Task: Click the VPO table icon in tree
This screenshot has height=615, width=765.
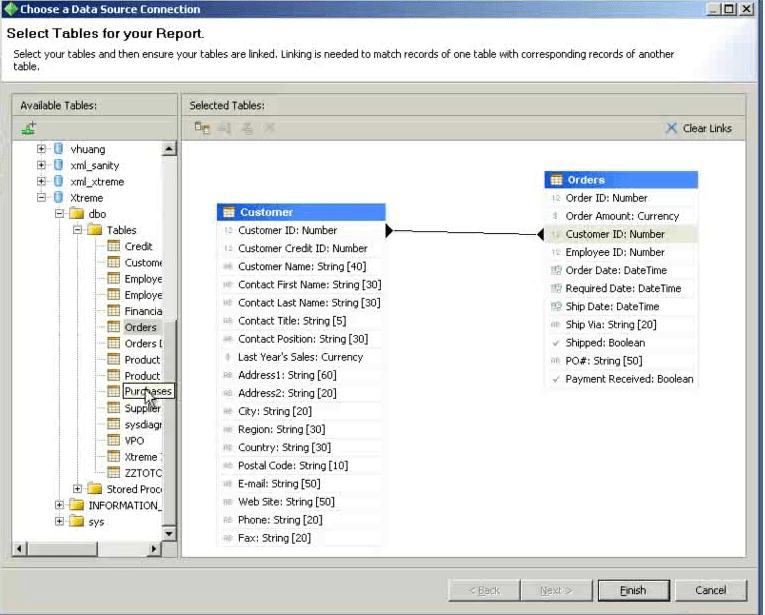Action: 113,441
